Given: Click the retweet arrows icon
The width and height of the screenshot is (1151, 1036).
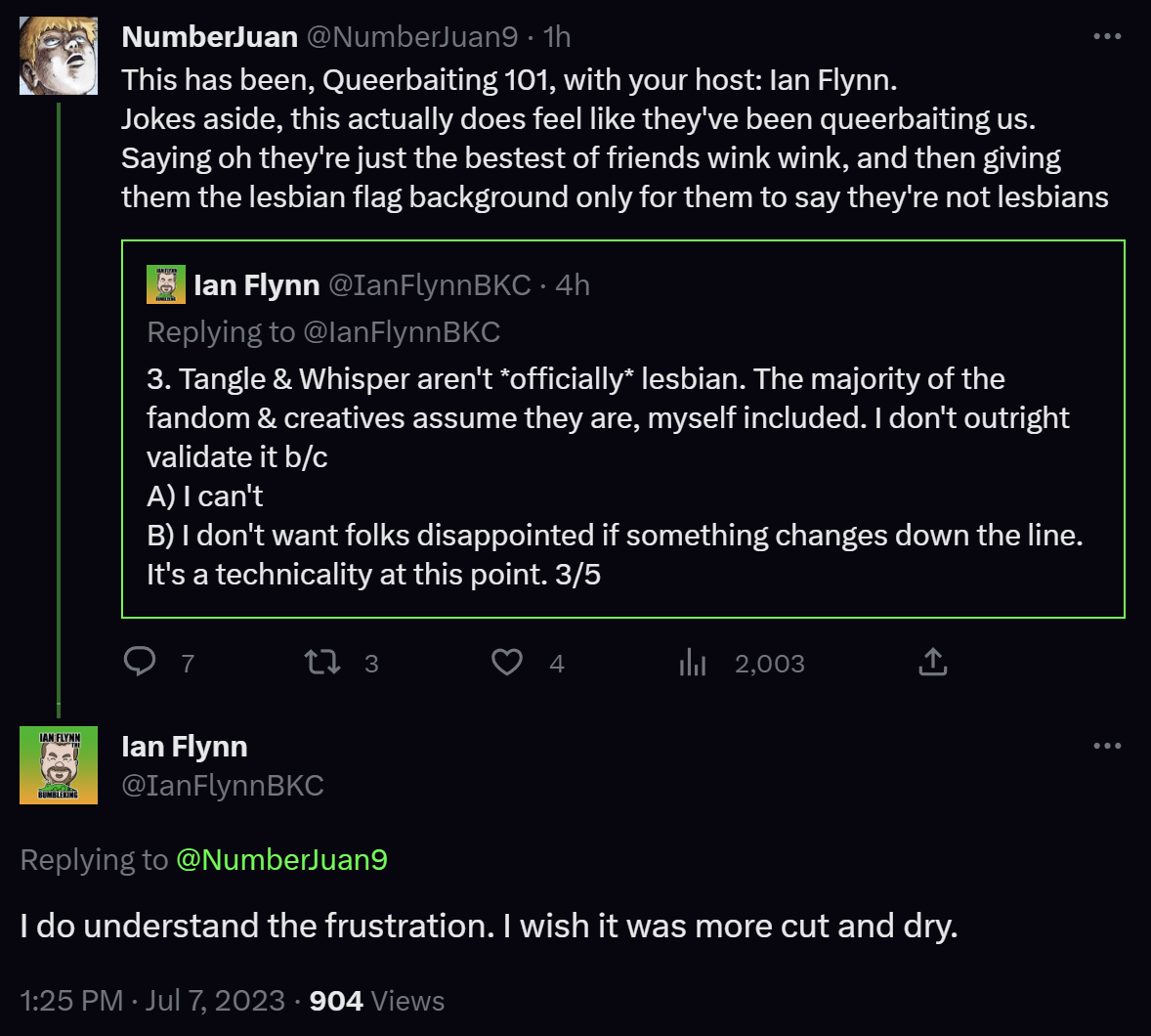Looking at the screenshot, I should 322,663.
